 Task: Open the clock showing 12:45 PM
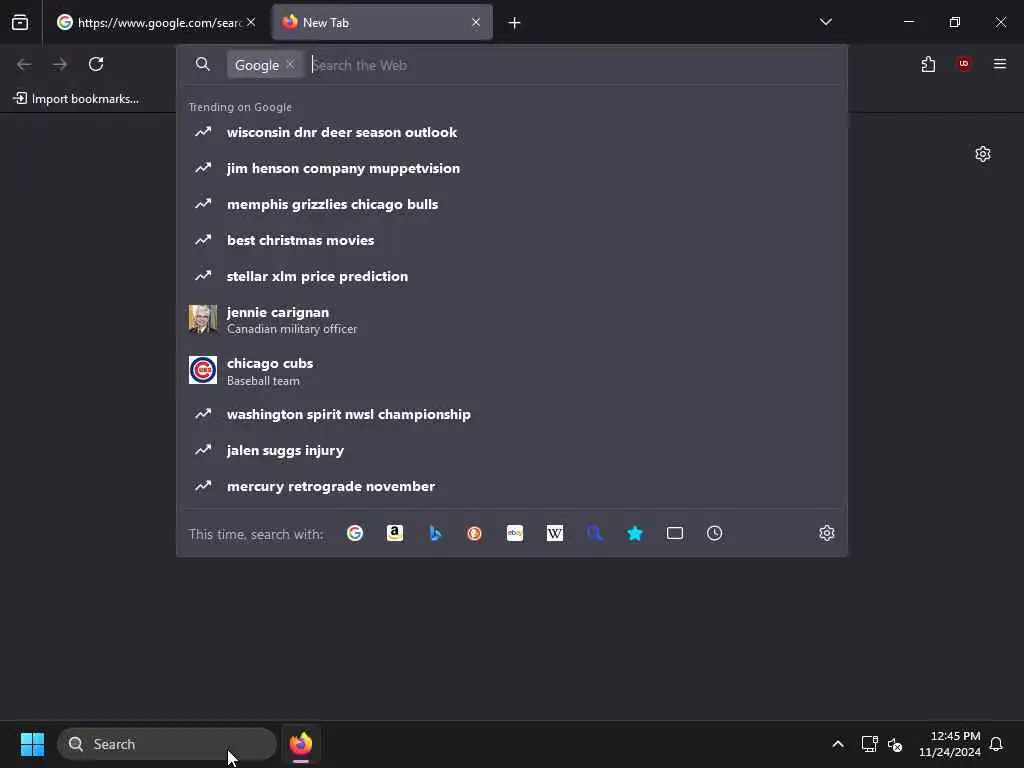click(x=950, y=744)
